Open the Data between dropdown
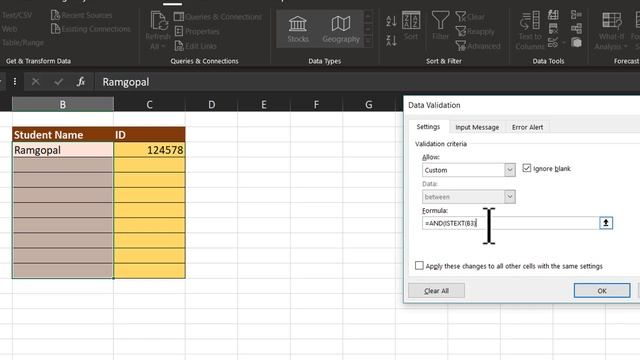Viewport: 640px width, 360px height. point(509,197)
